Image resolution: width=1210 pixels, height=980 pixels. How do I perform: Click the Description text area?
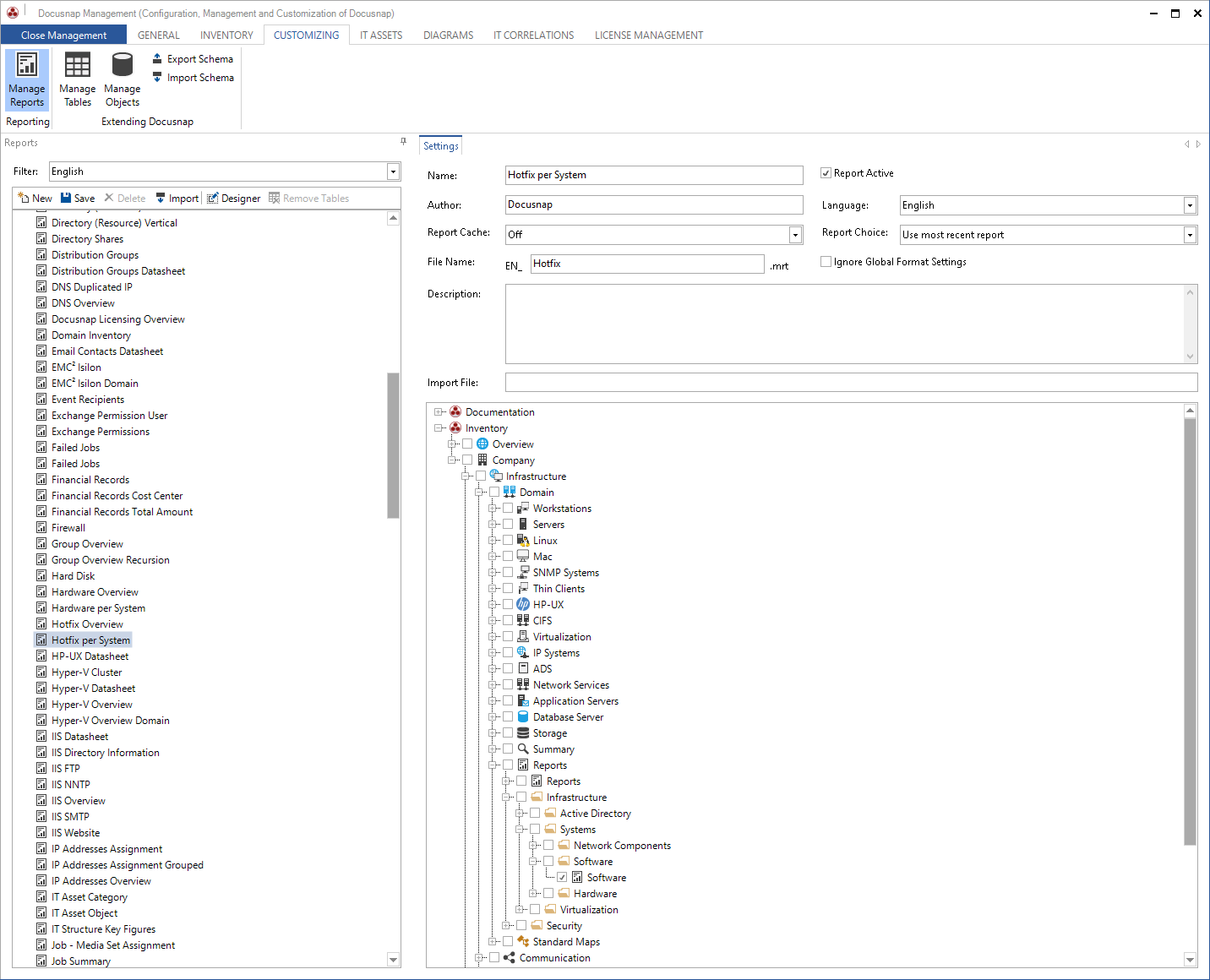click(845, 324)
